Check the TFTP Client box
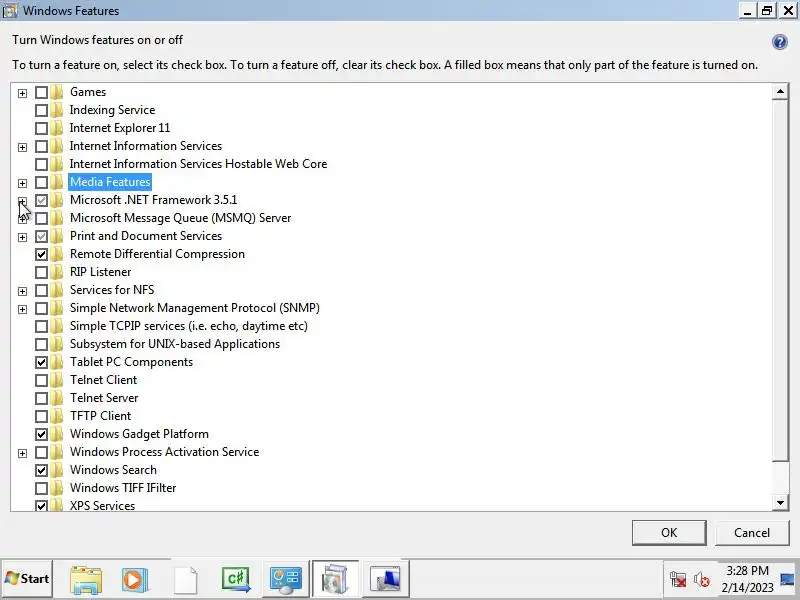This screenshot has height=600, width=800. [x=41, y=416]
